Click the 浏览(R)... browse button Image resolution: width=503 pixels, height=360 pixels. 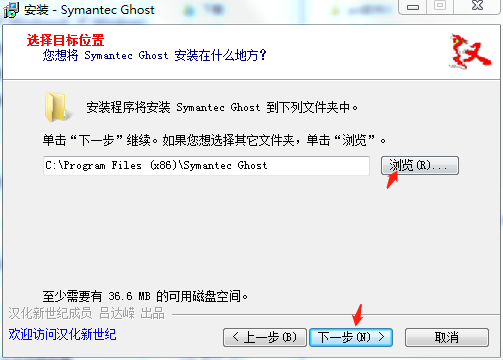(x=420, y=165)
